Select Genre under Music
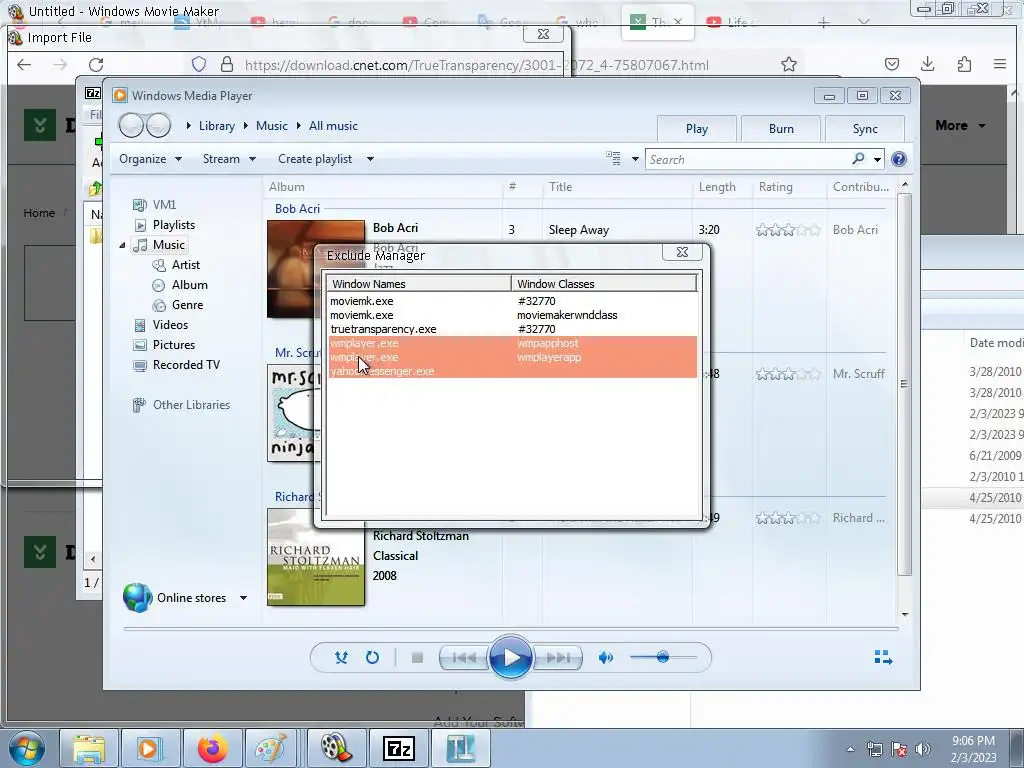Screen dimensions: 1024x768 coord(187,305)
